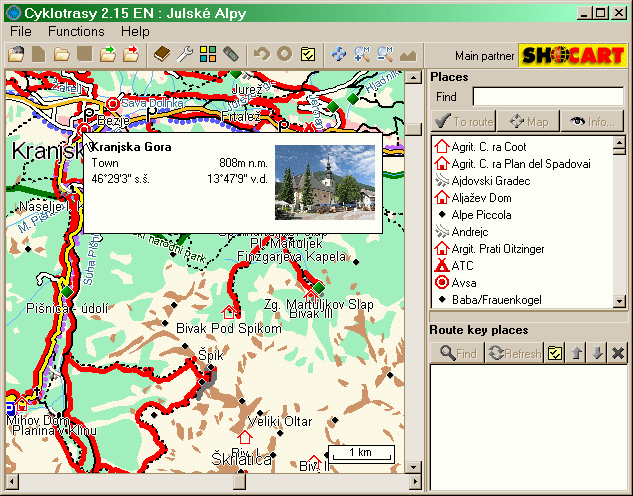Select Aljažev Dom in the places list
The height and width of the screenshot is (496, 633).
click(x=483, y=198)
